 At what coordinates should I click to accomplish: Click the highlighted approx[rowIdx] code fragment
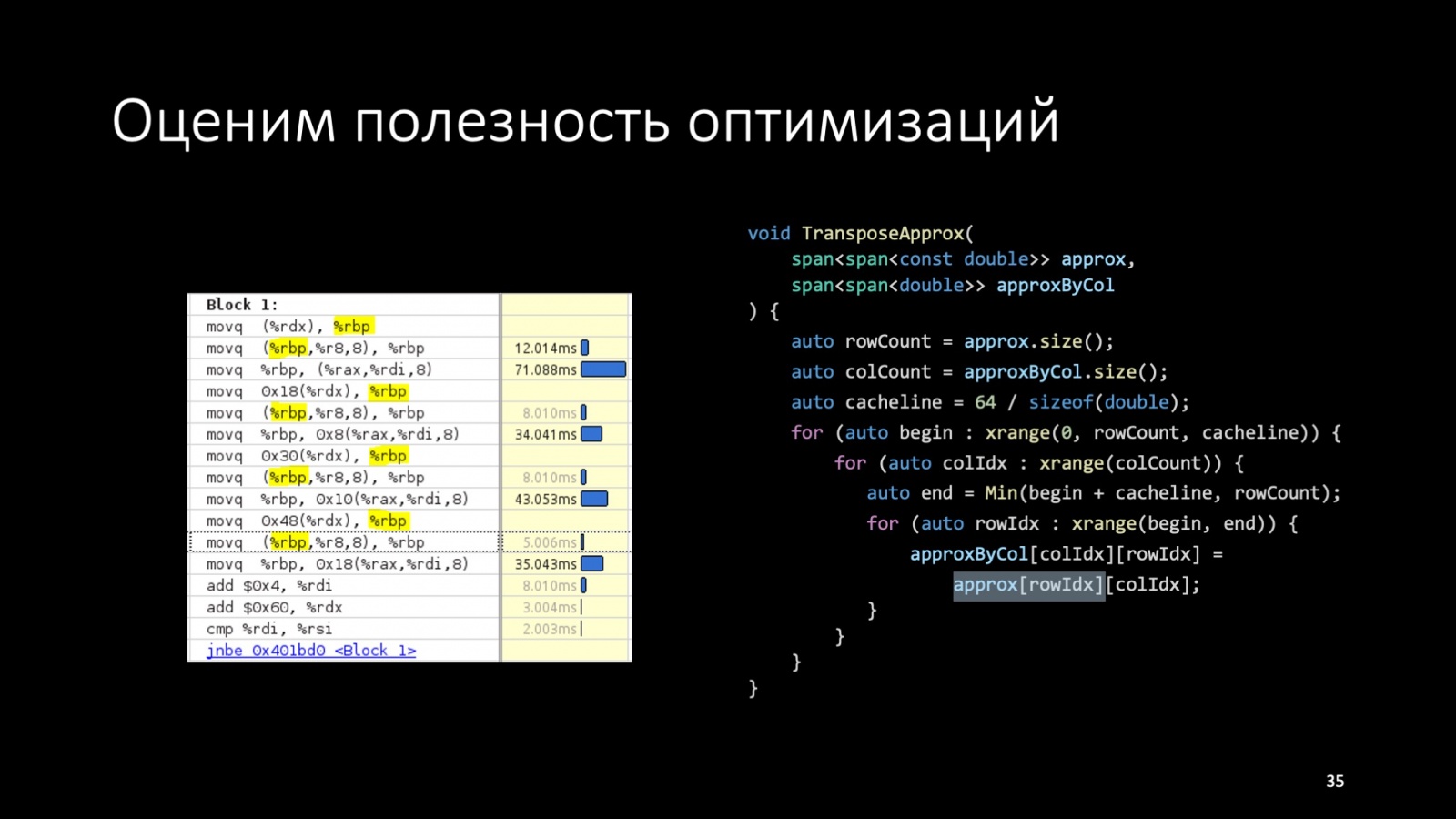coord(1028,585)
